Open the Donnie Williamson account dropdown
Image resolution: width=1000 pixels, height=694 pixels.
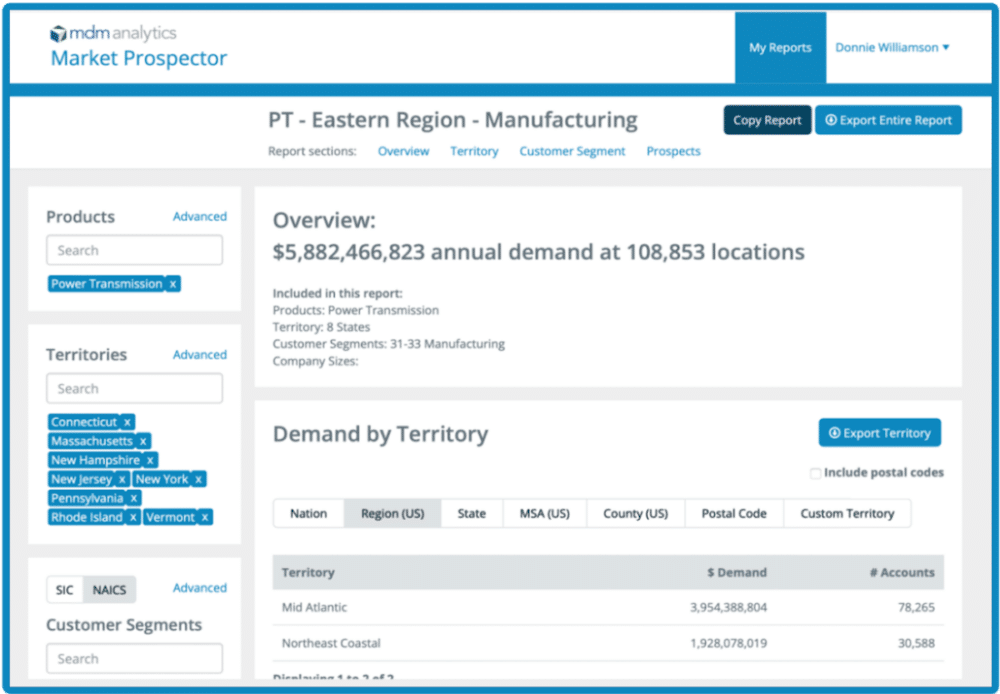click(892, 47)
